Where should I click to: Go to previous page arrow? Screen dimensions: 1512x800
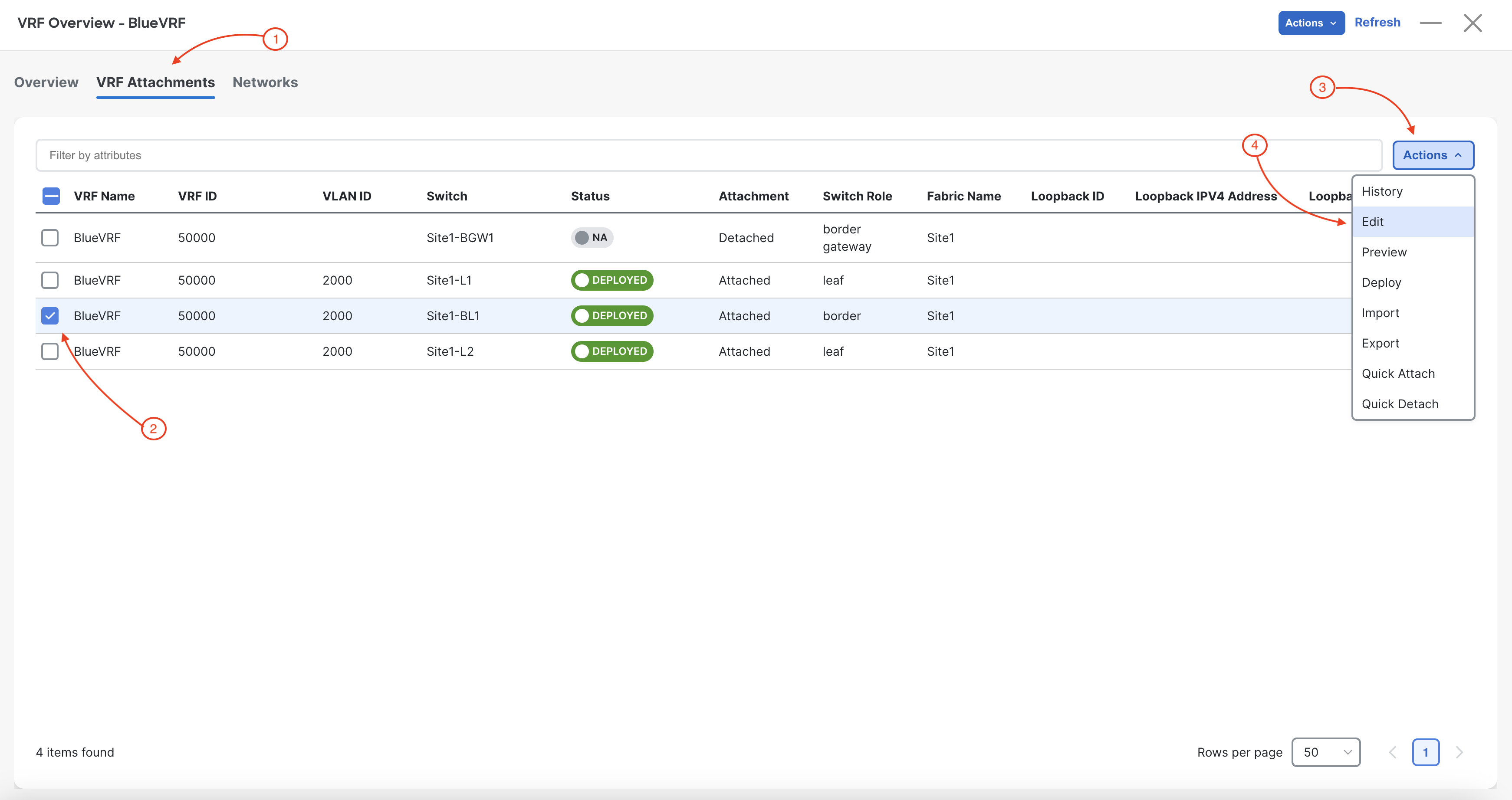[1392, 752]
